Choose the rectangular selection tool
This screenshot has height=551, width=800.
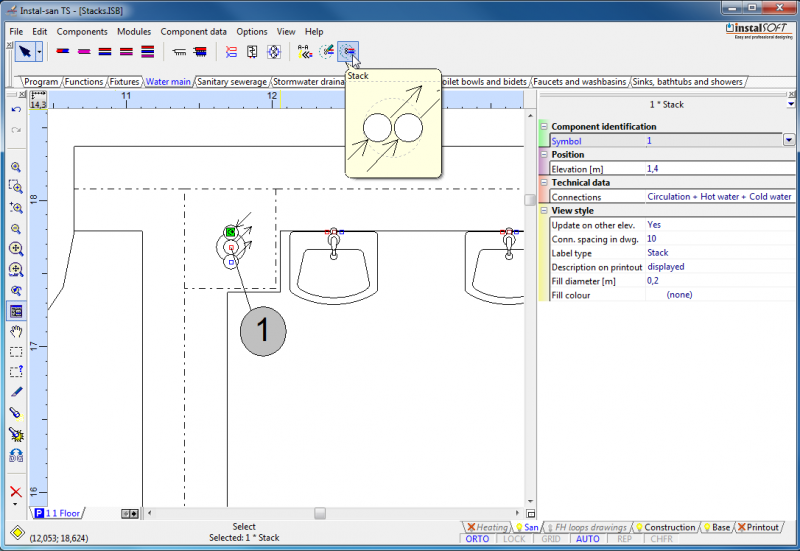click(16, 352)
